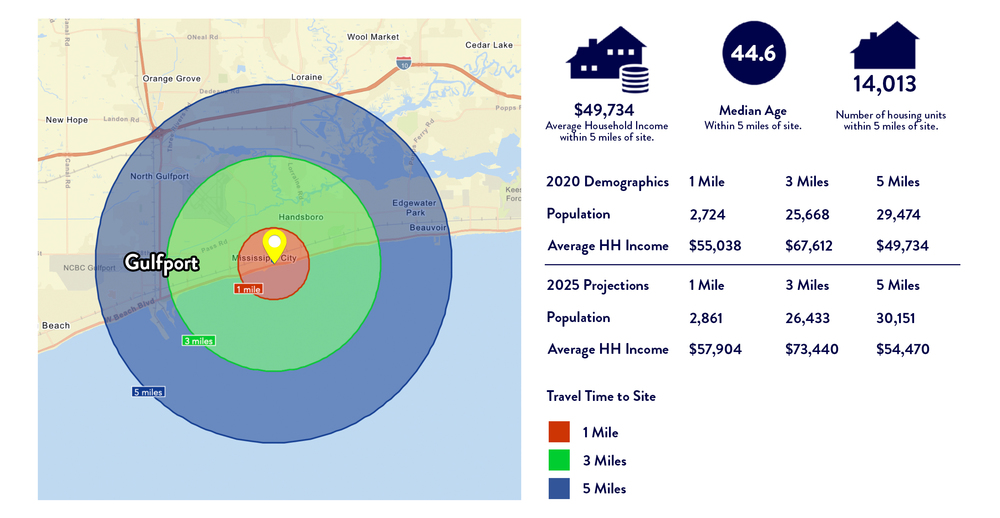Select the 2020 Demographics heading
This screenshot has height=518, width=1000.
pos(607,182)
